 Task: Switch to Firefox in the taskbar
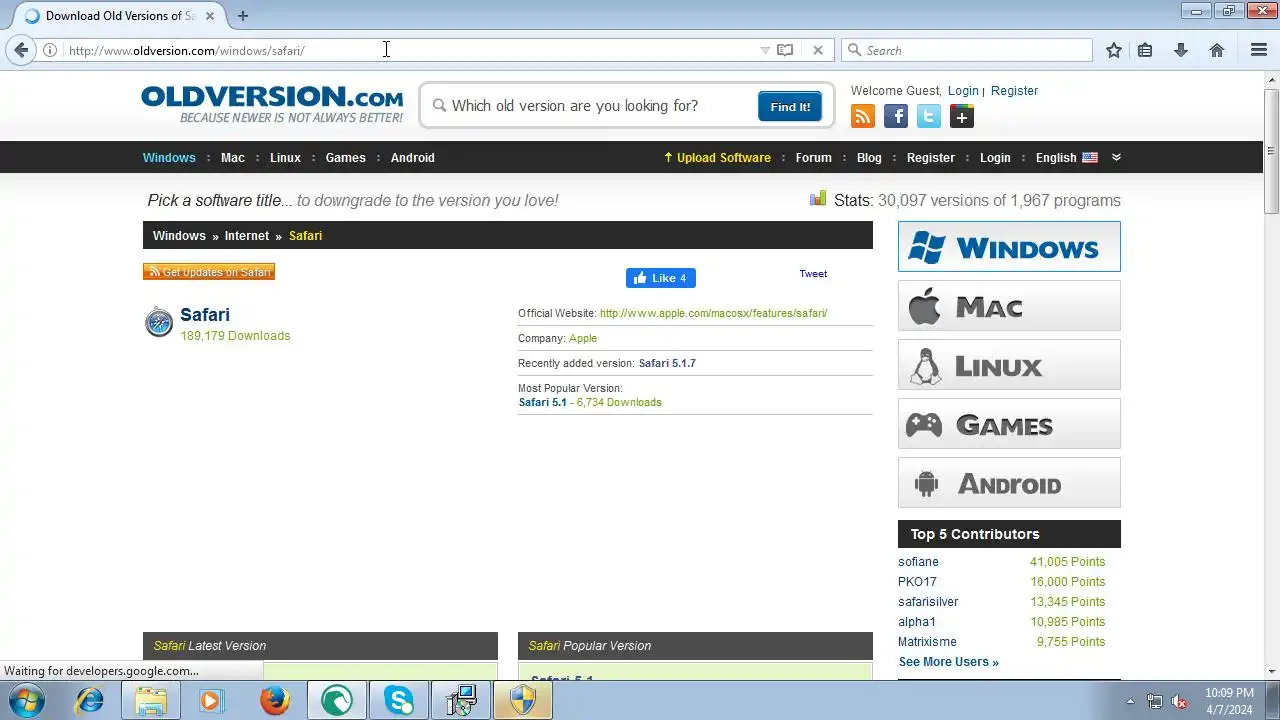click(275, 700)
